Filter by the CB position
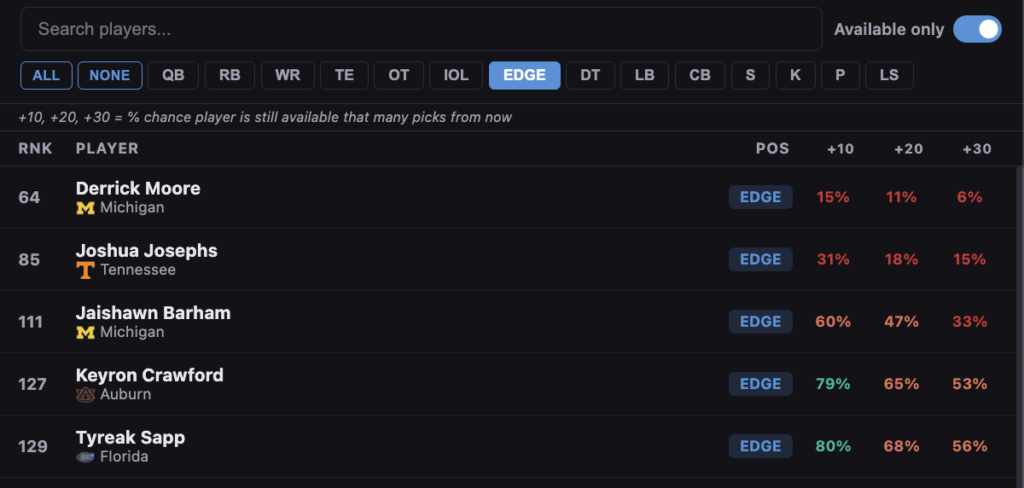 pos(700,75)
